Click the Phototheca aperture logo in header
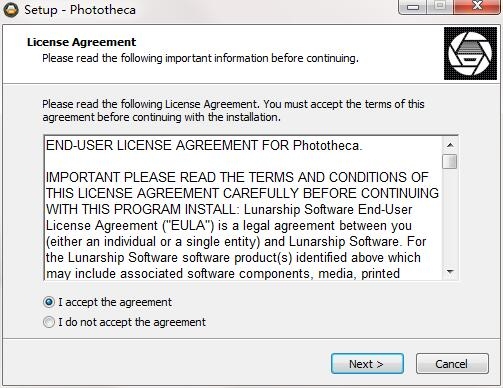The width and height of the screenshot is (503, 388). [x=470, y=53]
